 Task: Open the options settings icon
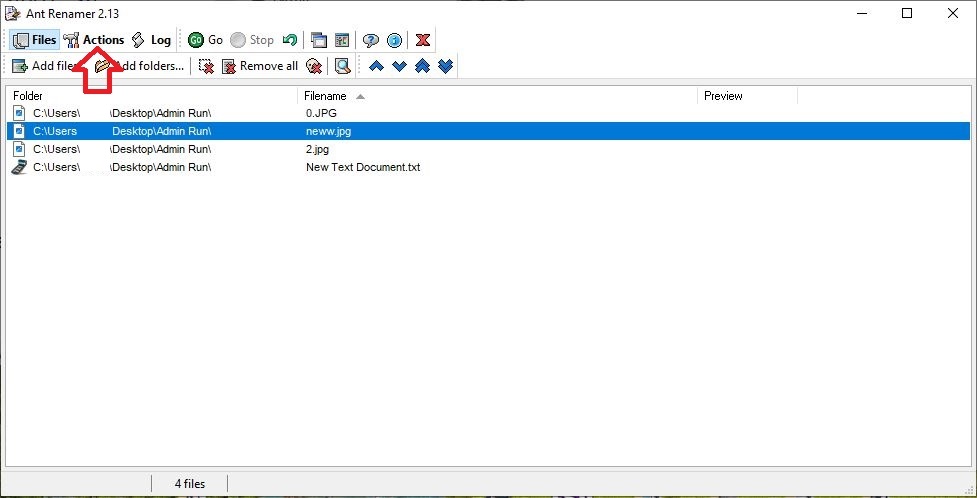coord(342,40)
